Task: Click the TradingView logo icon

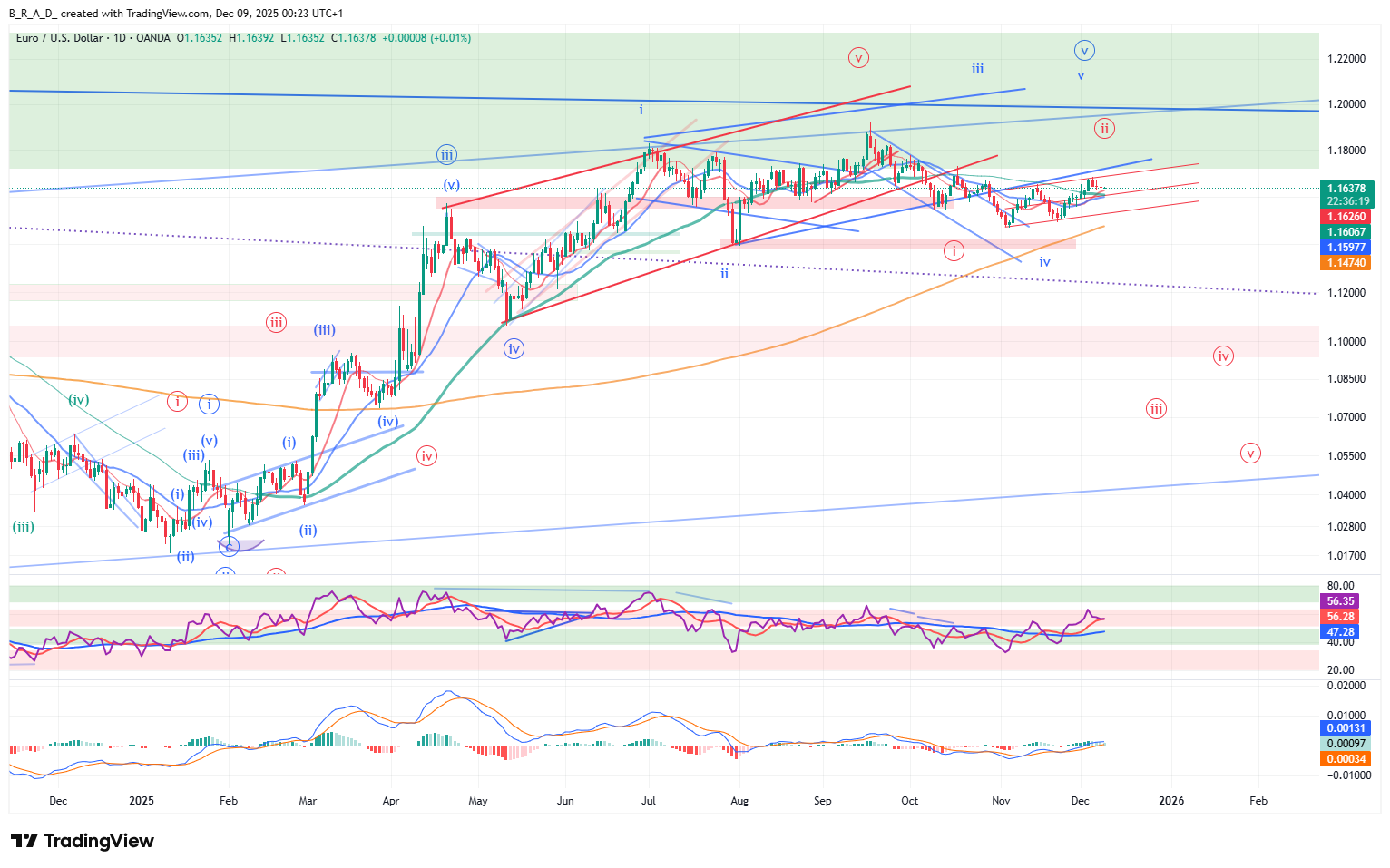Action: tap(24, 841)
